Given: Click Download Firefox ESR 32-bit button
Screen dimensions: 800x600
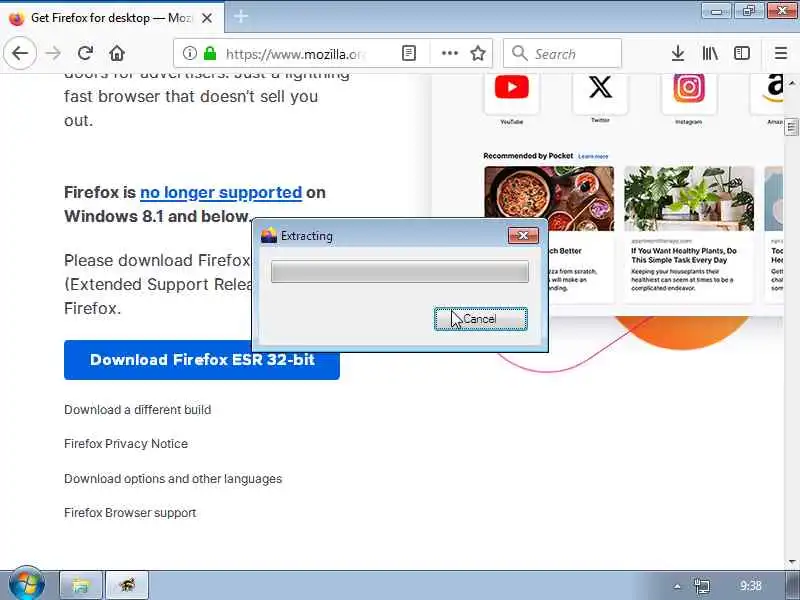Looking at the screenshot, I should click(x=202, y=360).
